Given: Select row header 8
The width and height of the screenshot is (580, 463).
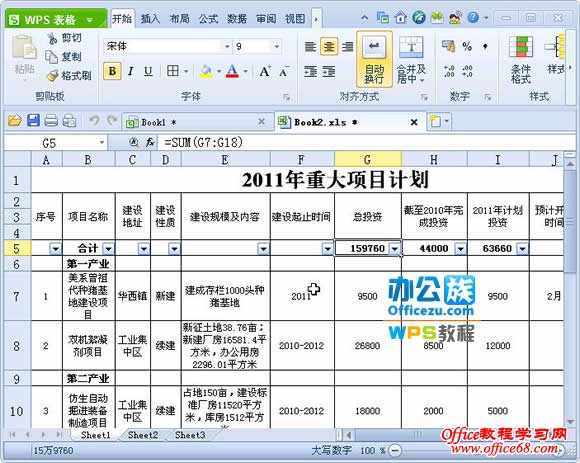Looking at the screenshot, I should pos(16,346).
